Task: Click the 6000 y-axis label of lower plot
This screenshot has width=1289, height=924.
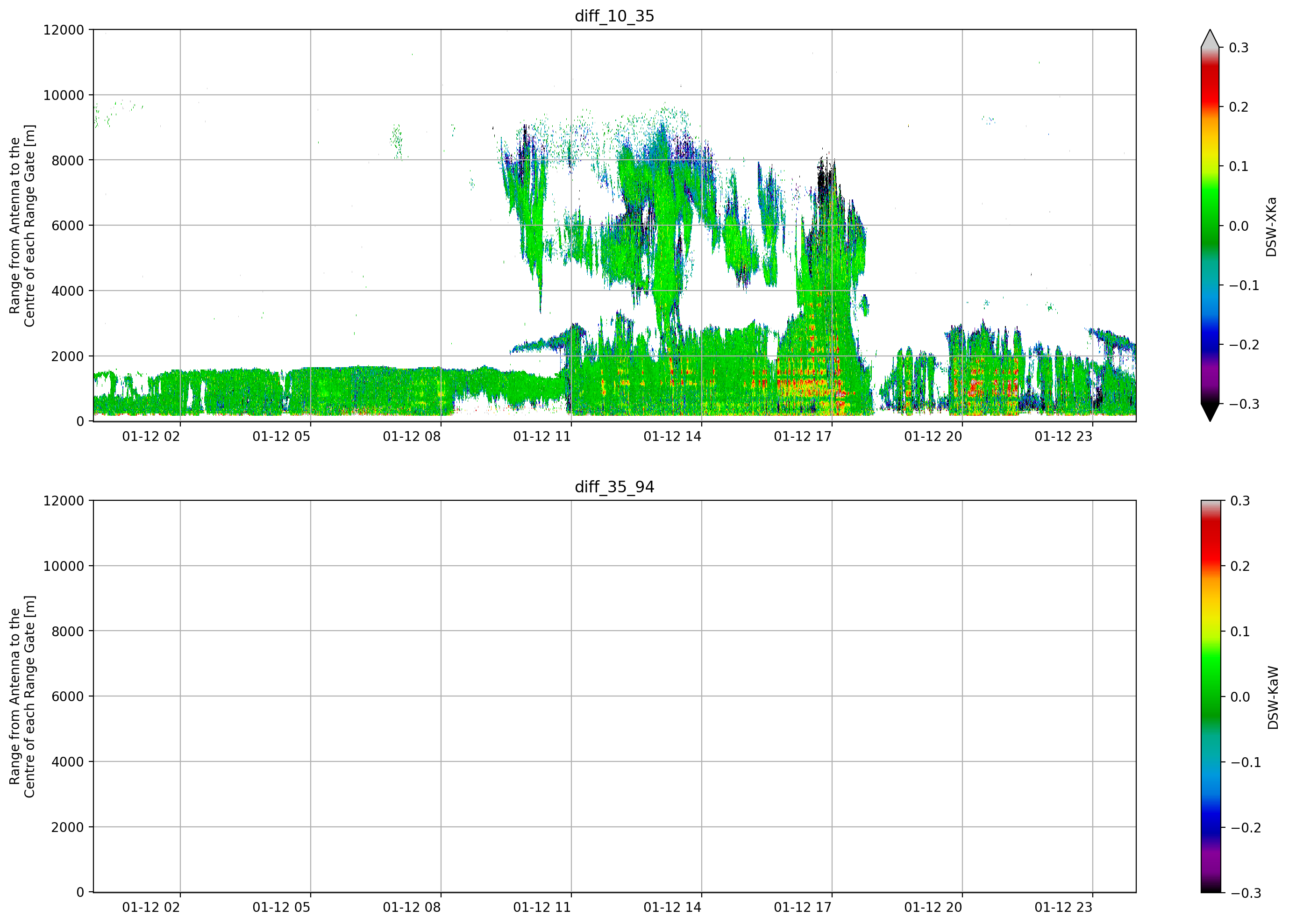Action: click(x=67, y=696)
